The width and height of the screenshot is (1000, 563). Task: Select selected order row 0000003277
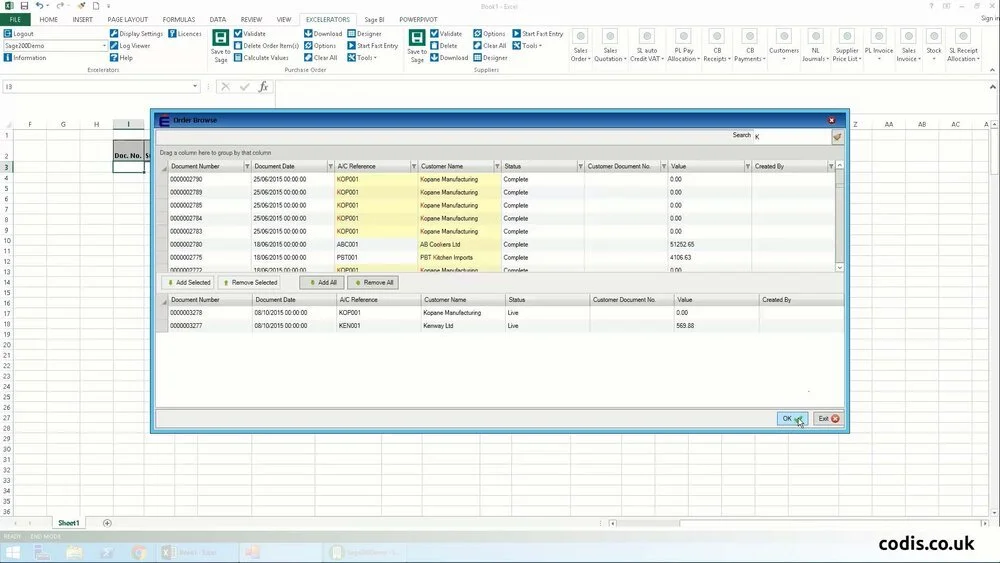coord(501,326)
